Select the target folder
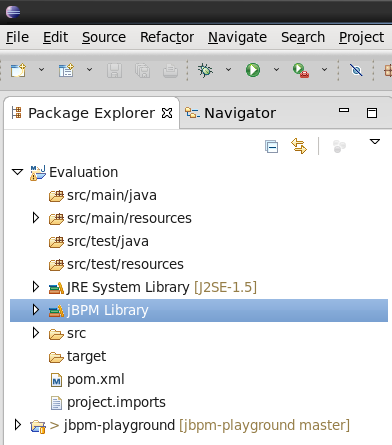Image resolution: width=392 pixels, height=445 pixels. click(86, 357)
